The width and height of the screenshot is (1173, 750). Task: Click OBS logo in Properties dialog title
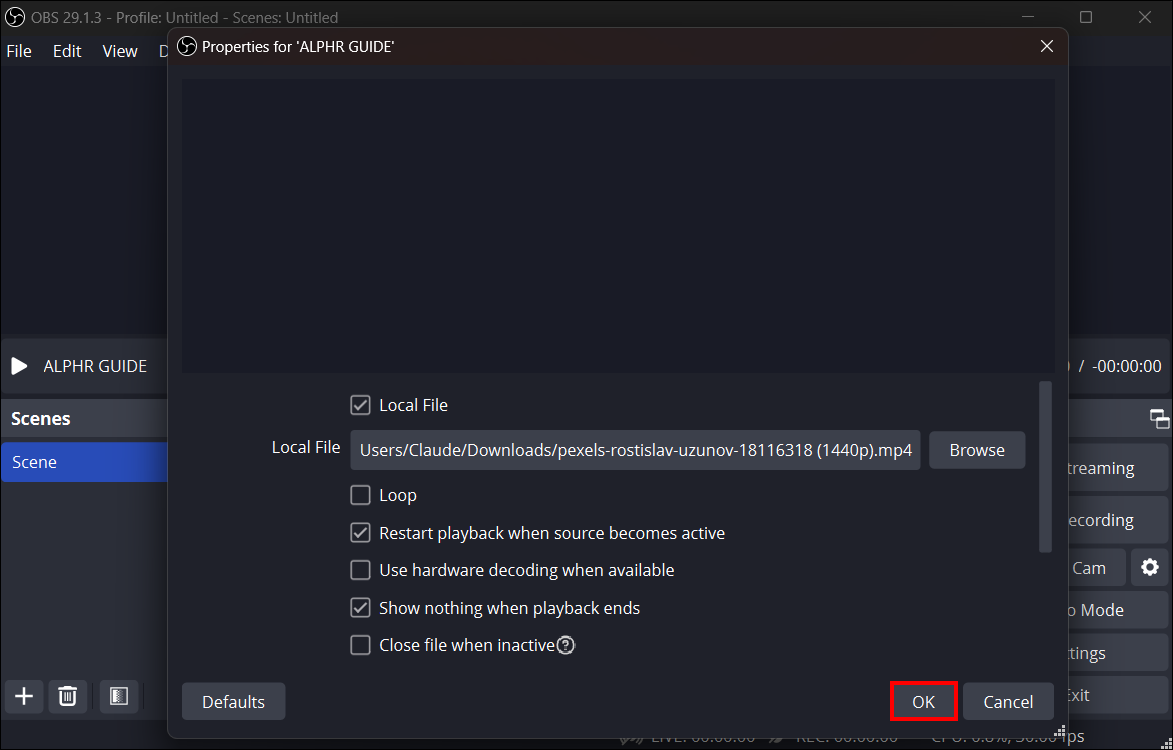point(187,46)
